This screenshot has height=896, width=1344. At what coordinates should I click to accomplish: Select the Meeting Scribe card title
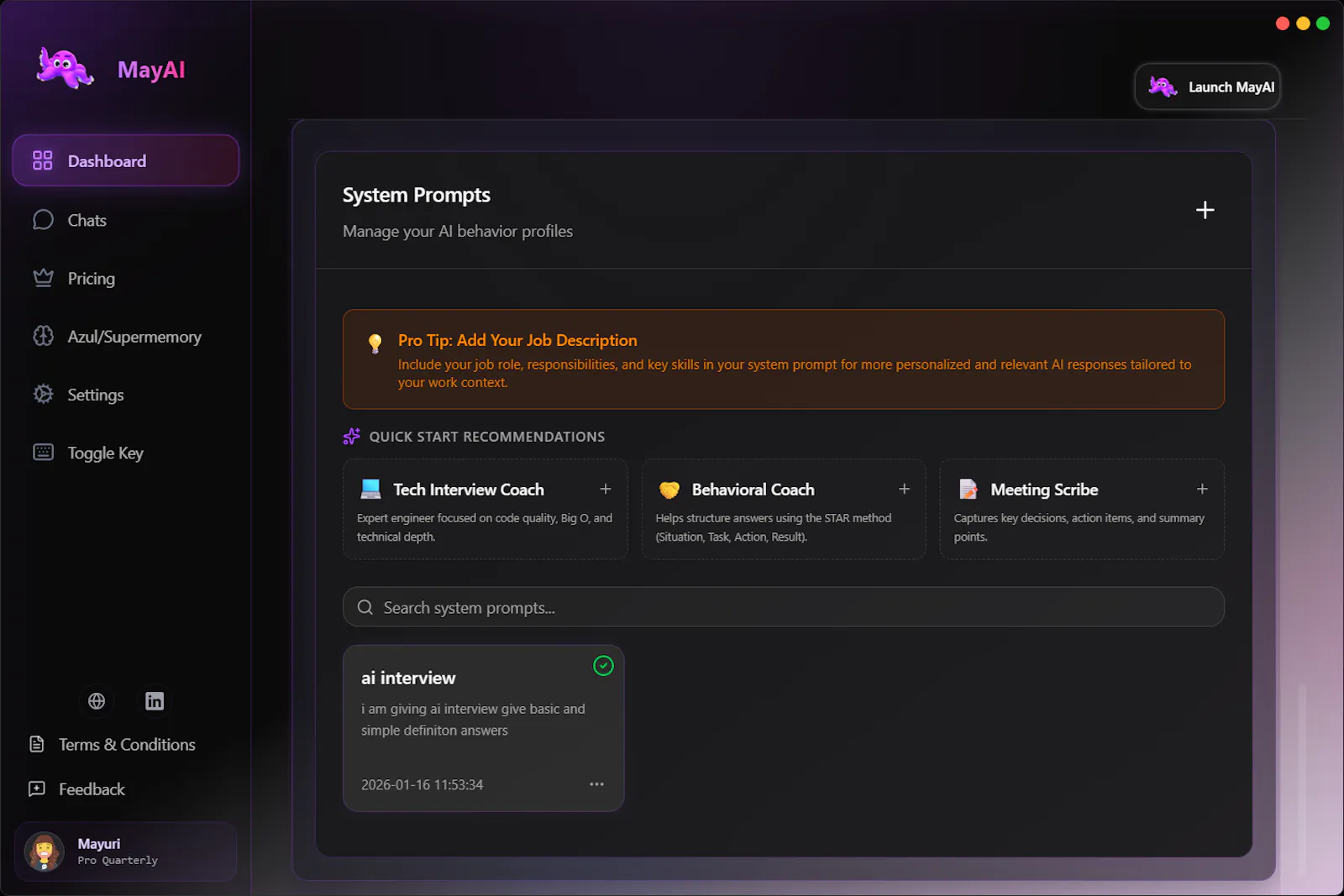1044,490
